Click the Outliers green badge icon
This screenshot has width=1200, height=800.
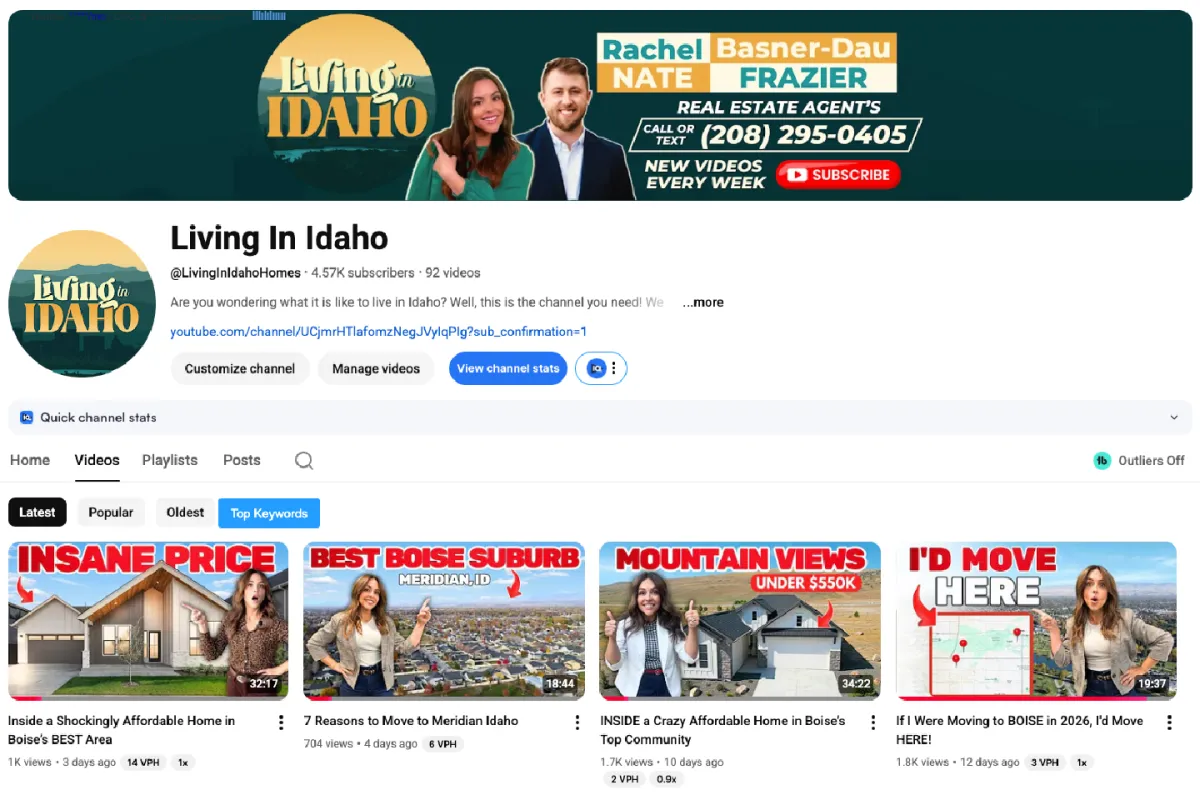click(1102, 461)
